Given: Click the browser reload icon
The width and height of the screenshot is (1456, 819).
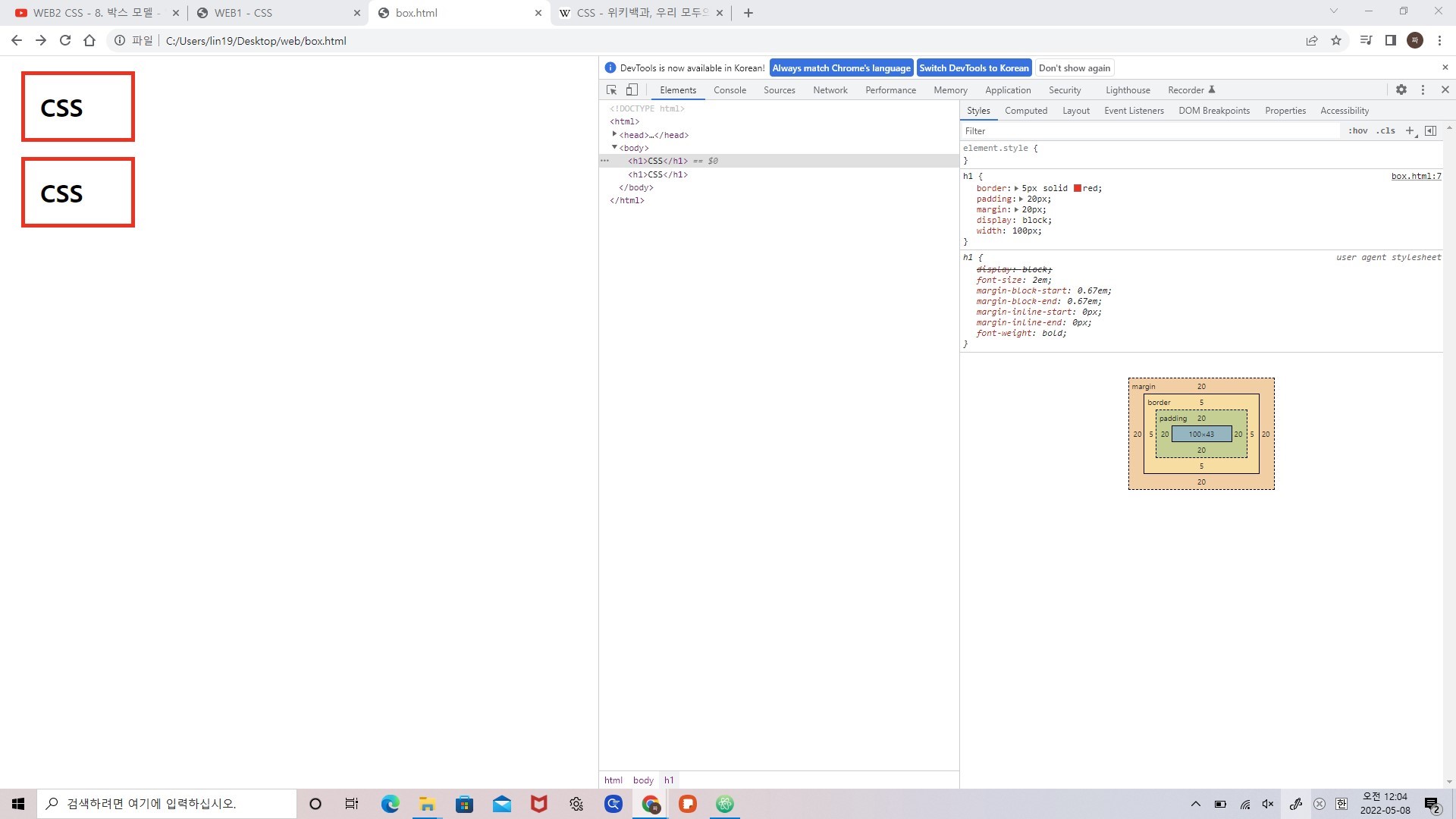Looking at the screenshot, I should pos(65,41).
